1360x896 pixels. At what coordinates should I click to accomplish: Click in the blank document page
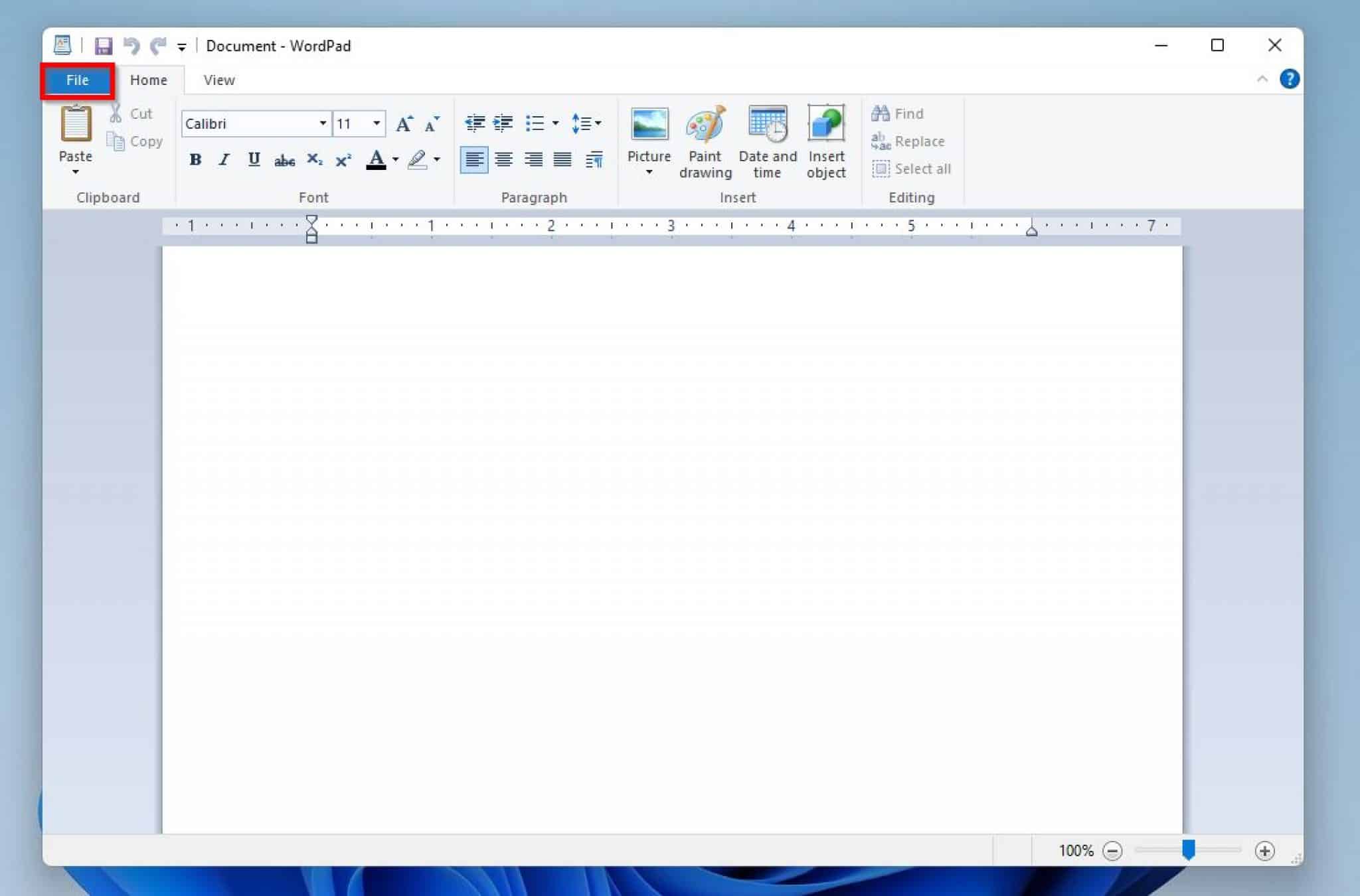point(672,539)
